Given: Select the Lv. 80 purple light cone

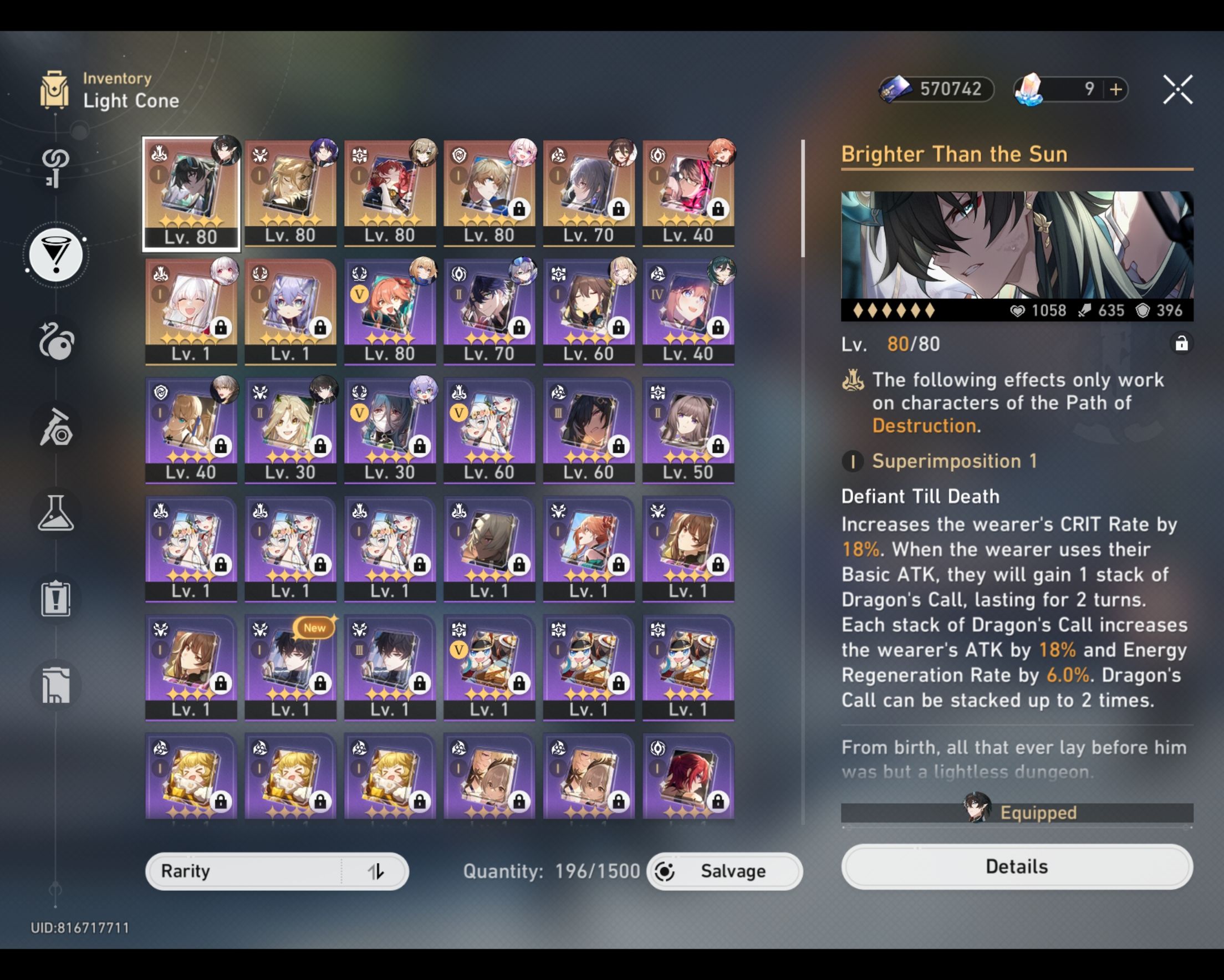Looking at the screenshot, I should [390, 312].
